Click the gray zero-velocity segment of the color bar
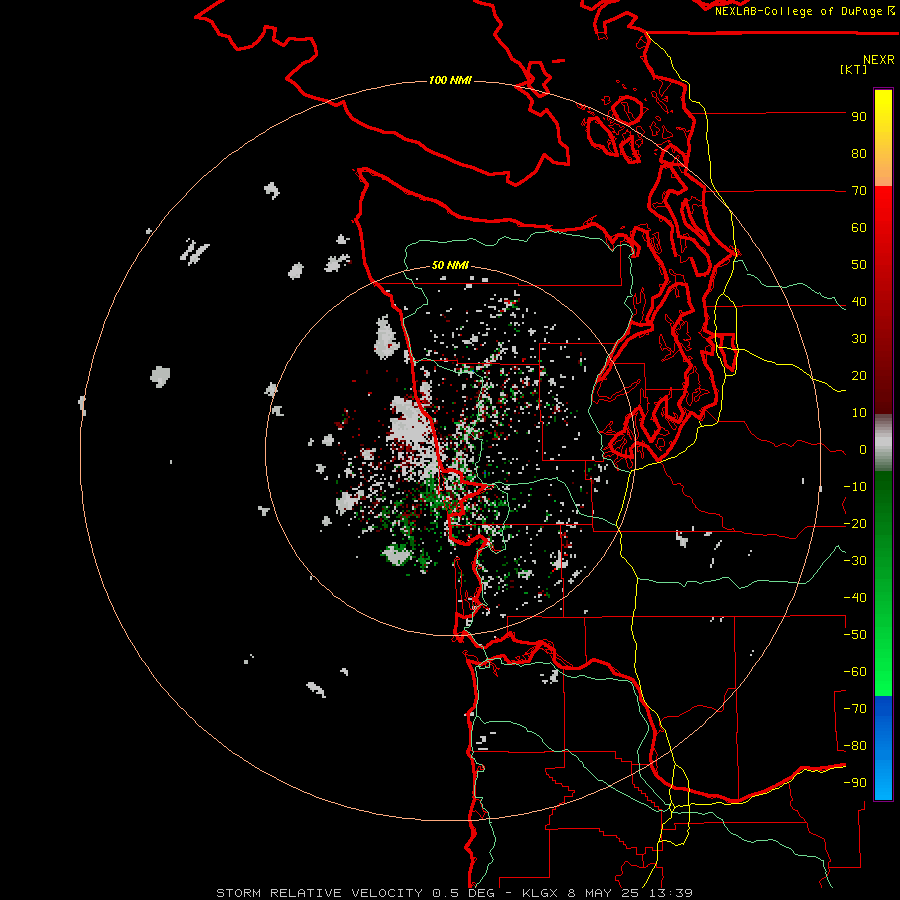 point(883,443)
